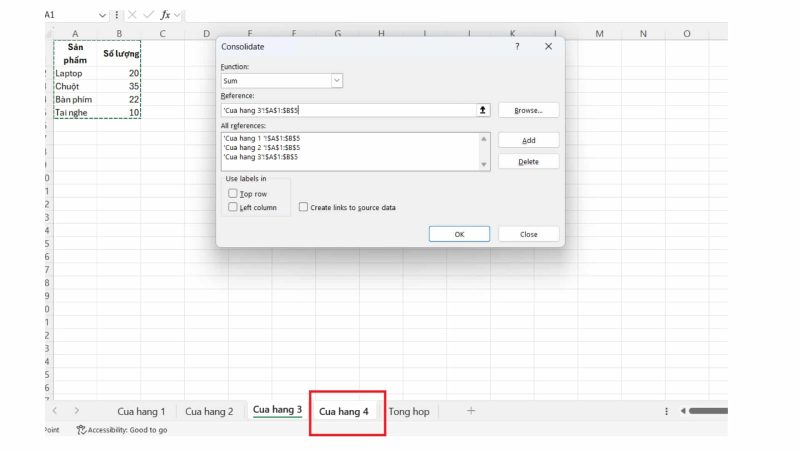Select 'Cua hang 1' reference in list
Screen dimensions: 800x450
click(262, 138)
